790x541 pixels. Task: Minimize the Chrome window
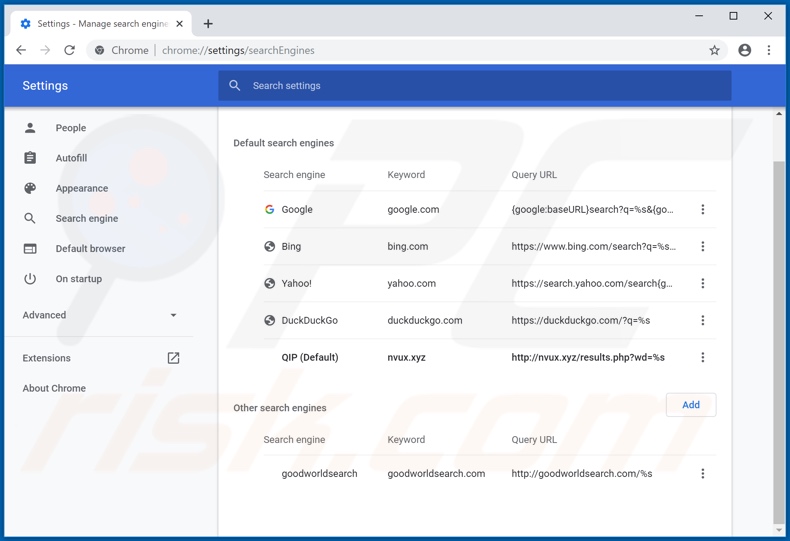699,16
